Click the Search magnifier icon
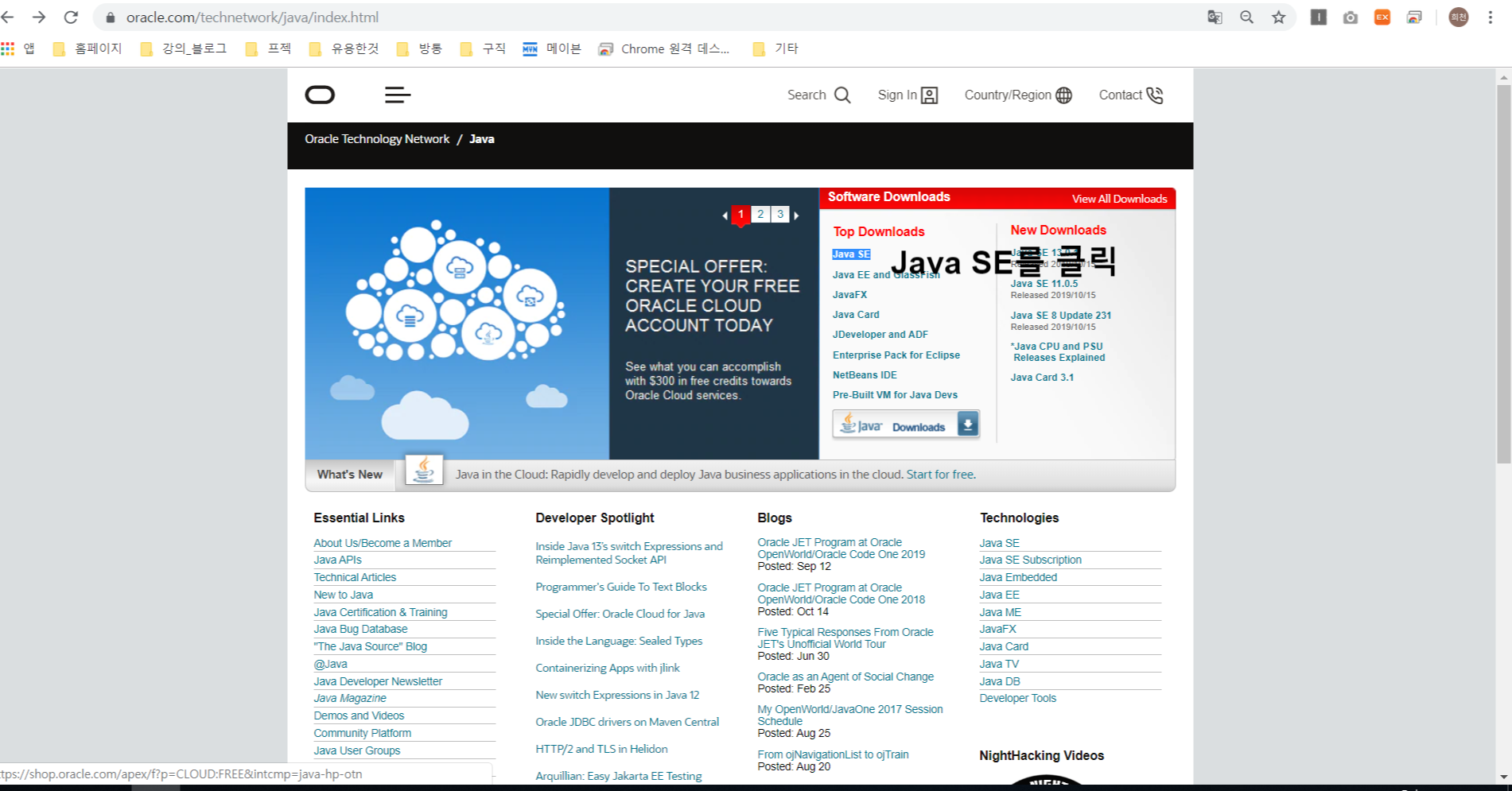1512x791 pixels. pos(842,95)
